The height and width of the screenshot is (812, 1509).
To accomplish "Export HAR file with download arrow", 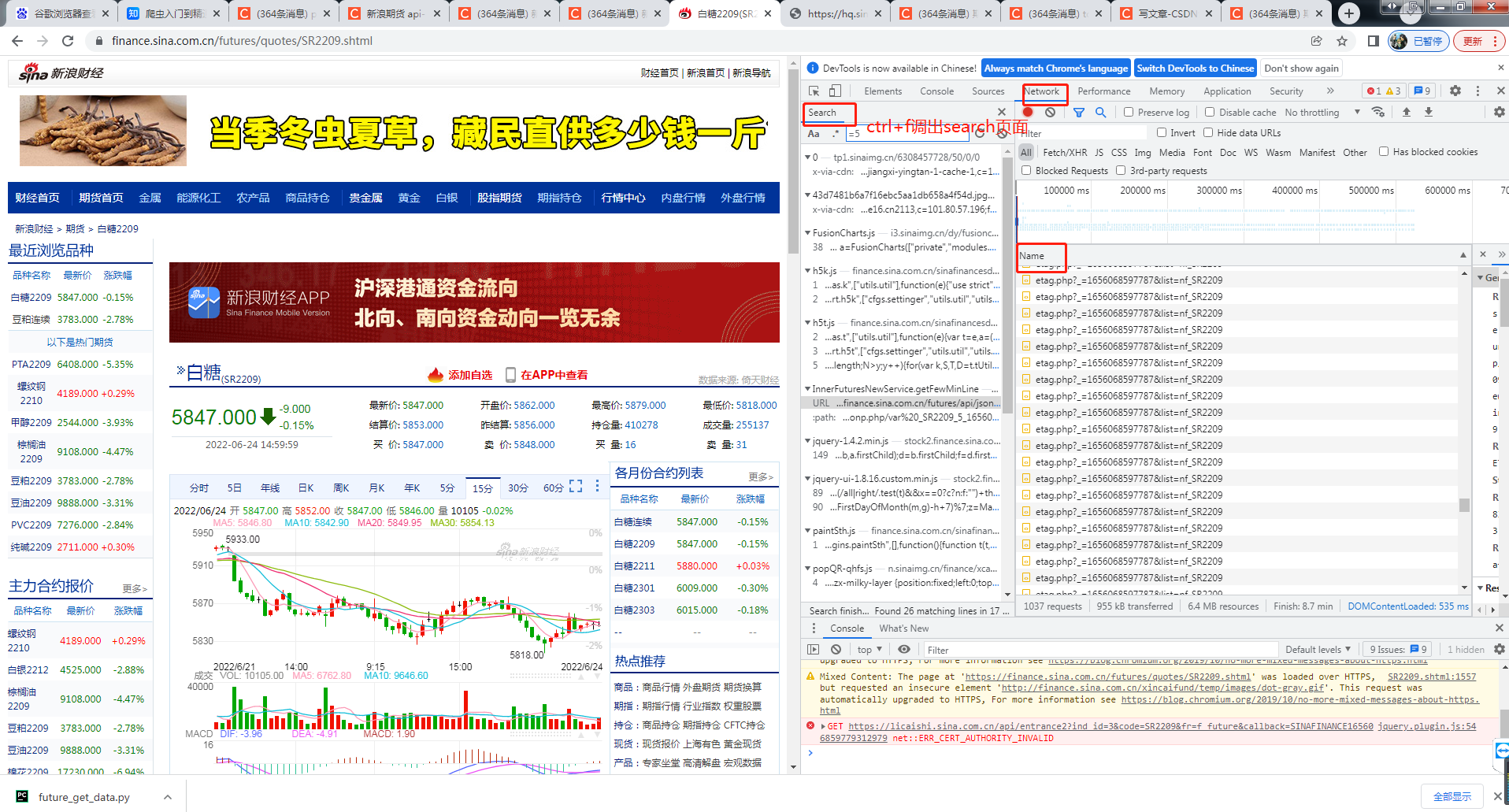I will [1429, 112].
